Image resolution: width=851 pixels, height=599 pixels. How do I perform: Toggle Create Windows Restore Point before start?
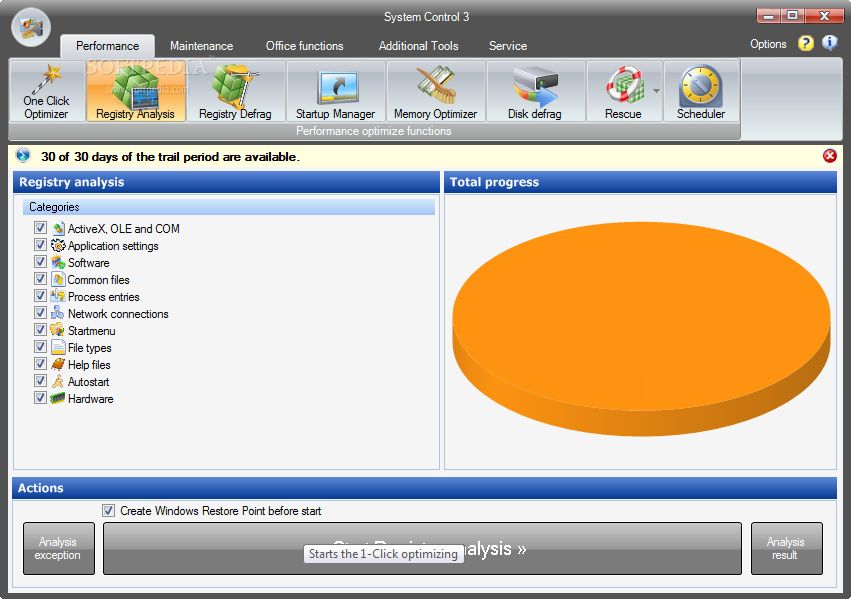point(109,511)
